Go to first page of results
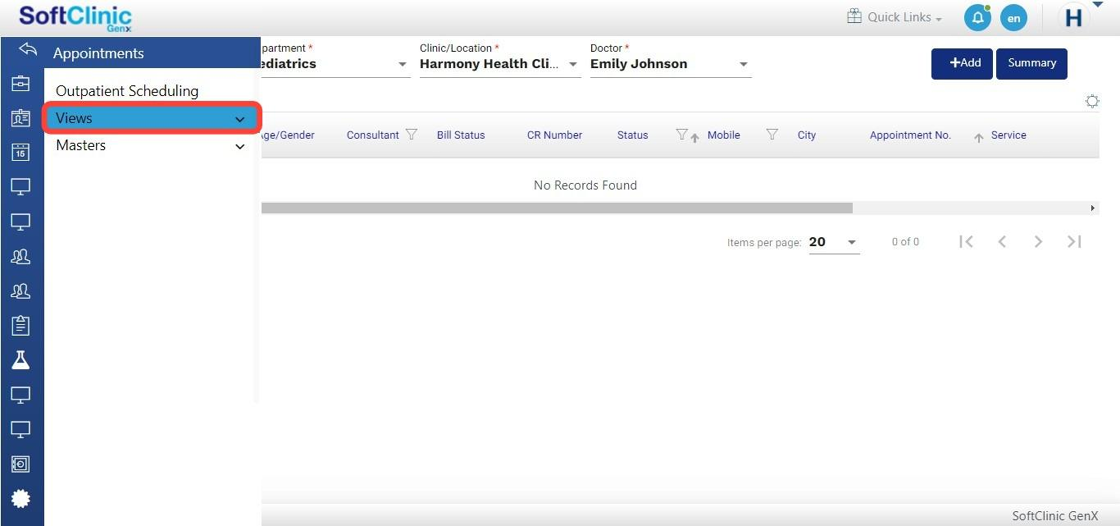The image size is (1120, 526). [966, 242]
